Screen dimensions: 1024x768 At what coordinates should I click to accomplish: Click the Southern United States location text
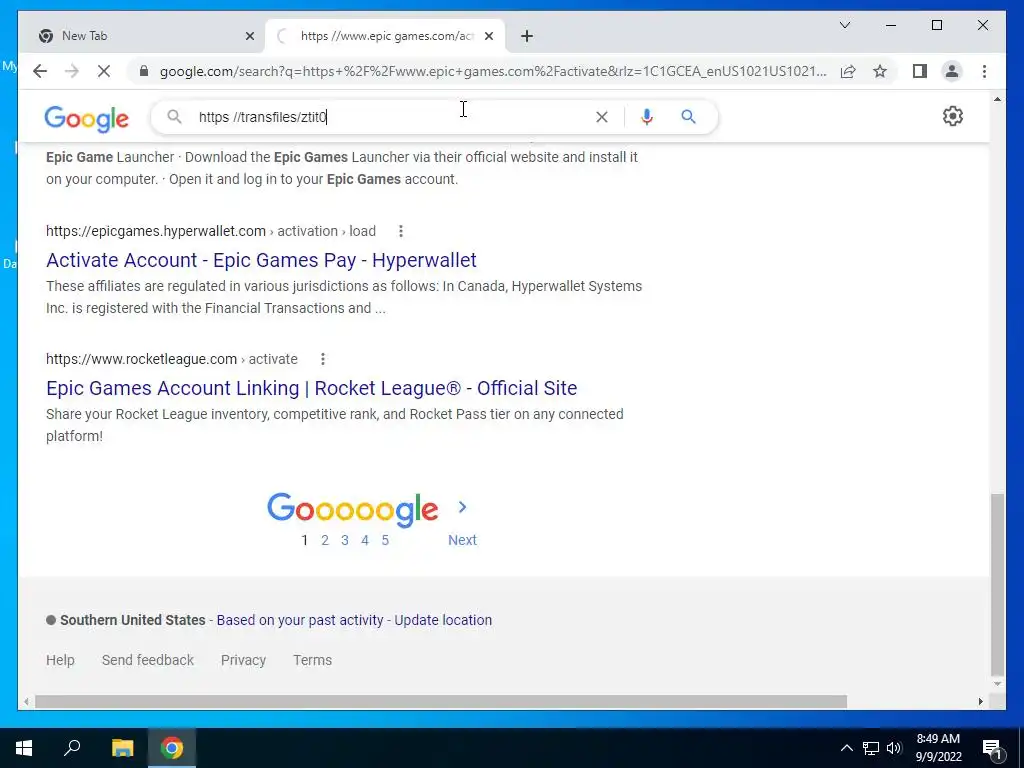[x=133, y=620]
